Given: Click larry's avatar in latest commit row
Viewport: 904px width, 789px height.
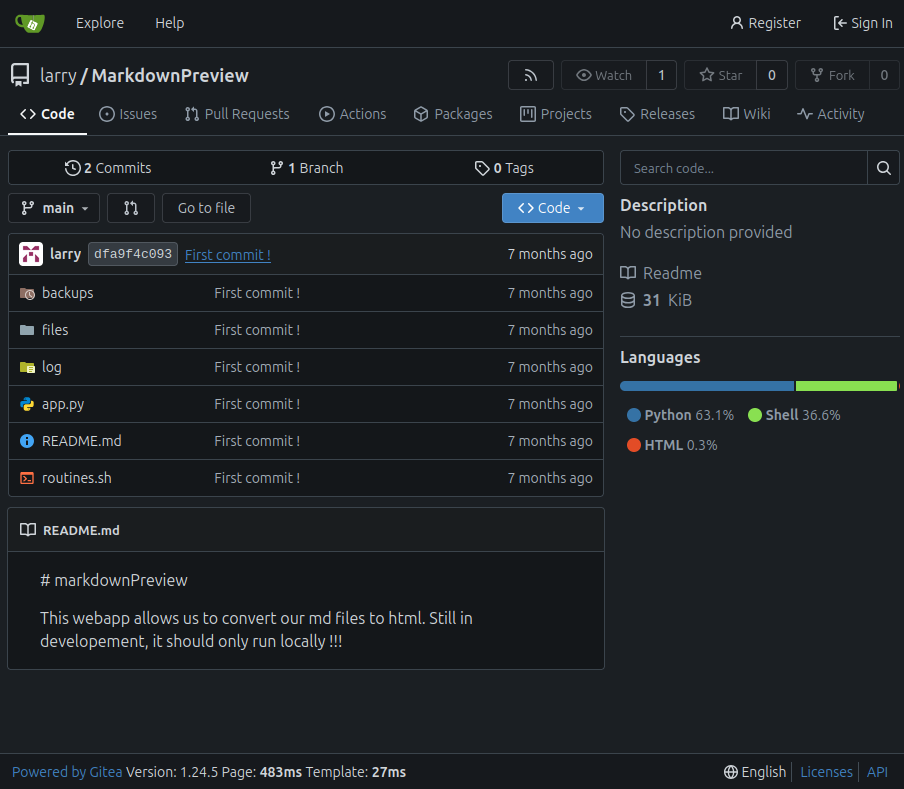Looking at the screenshot, I should pos(31,254).
